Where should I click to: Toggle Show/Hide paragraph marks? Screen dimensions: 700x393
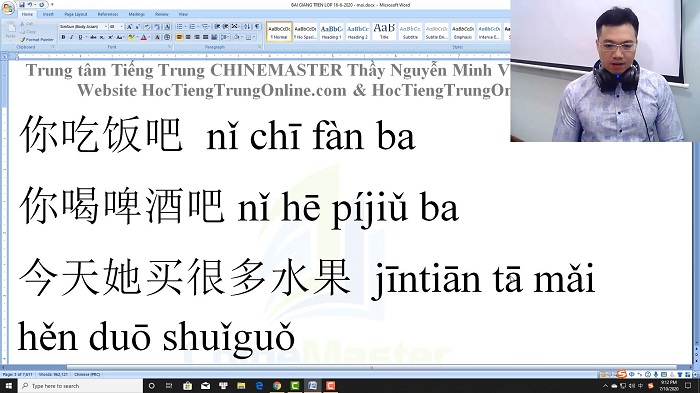(x=257, y=26)
